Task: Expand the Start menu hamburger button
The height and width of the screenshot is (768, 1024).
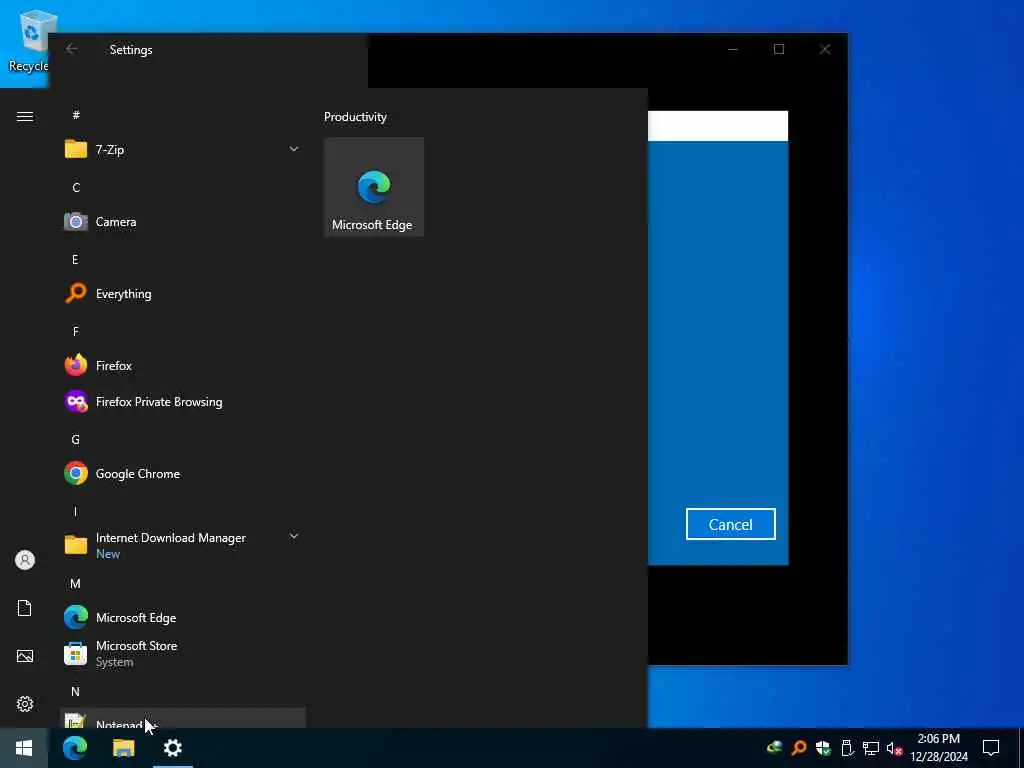Action: [25, 116]
